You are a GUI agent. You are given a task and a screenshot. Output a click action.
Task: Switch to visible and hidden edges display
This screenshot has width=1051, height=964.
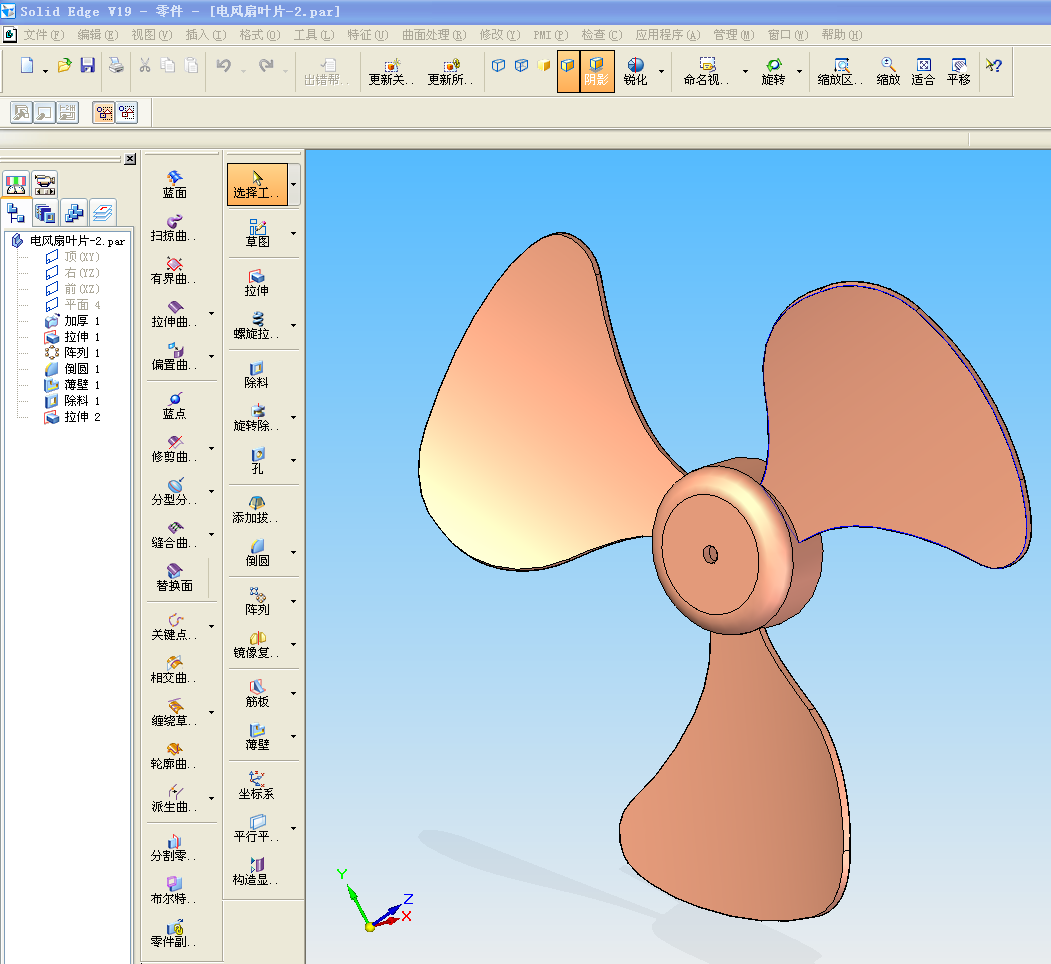click(x=521, y=65)
